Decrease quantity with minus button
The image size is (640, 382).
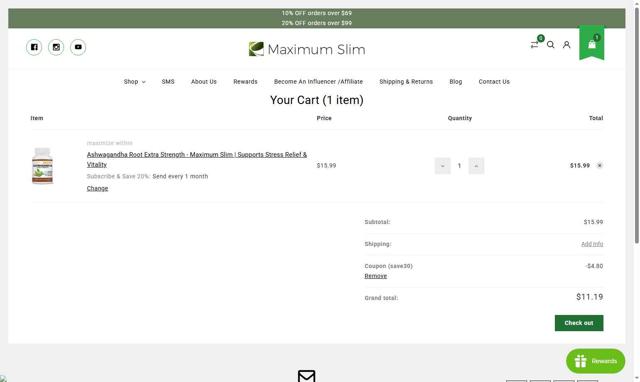click(x=442, y=166)
